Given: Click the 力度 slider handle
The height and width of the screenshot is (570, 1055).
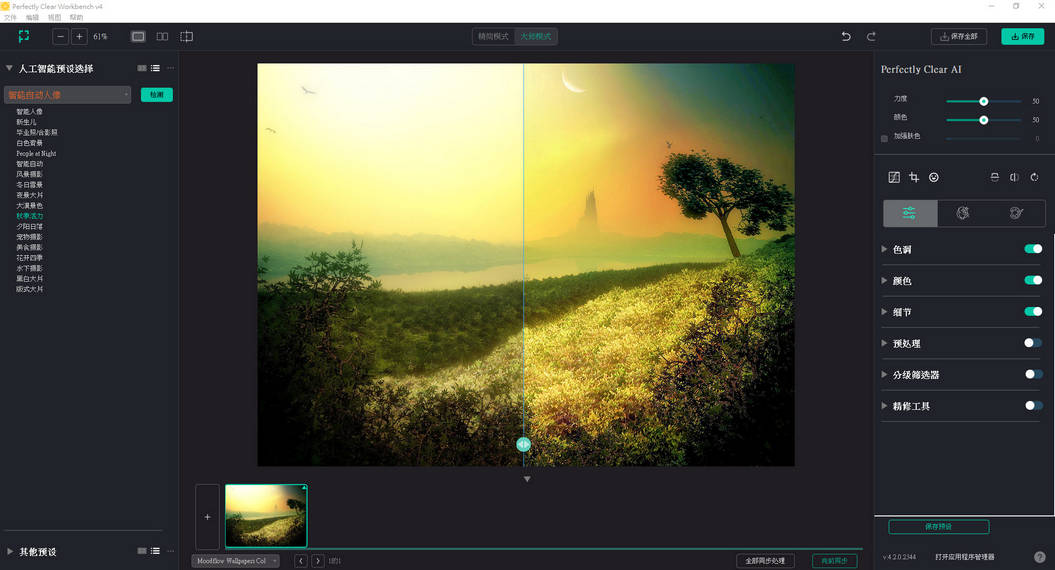Looking at the screenshot, I should point(984,101).
